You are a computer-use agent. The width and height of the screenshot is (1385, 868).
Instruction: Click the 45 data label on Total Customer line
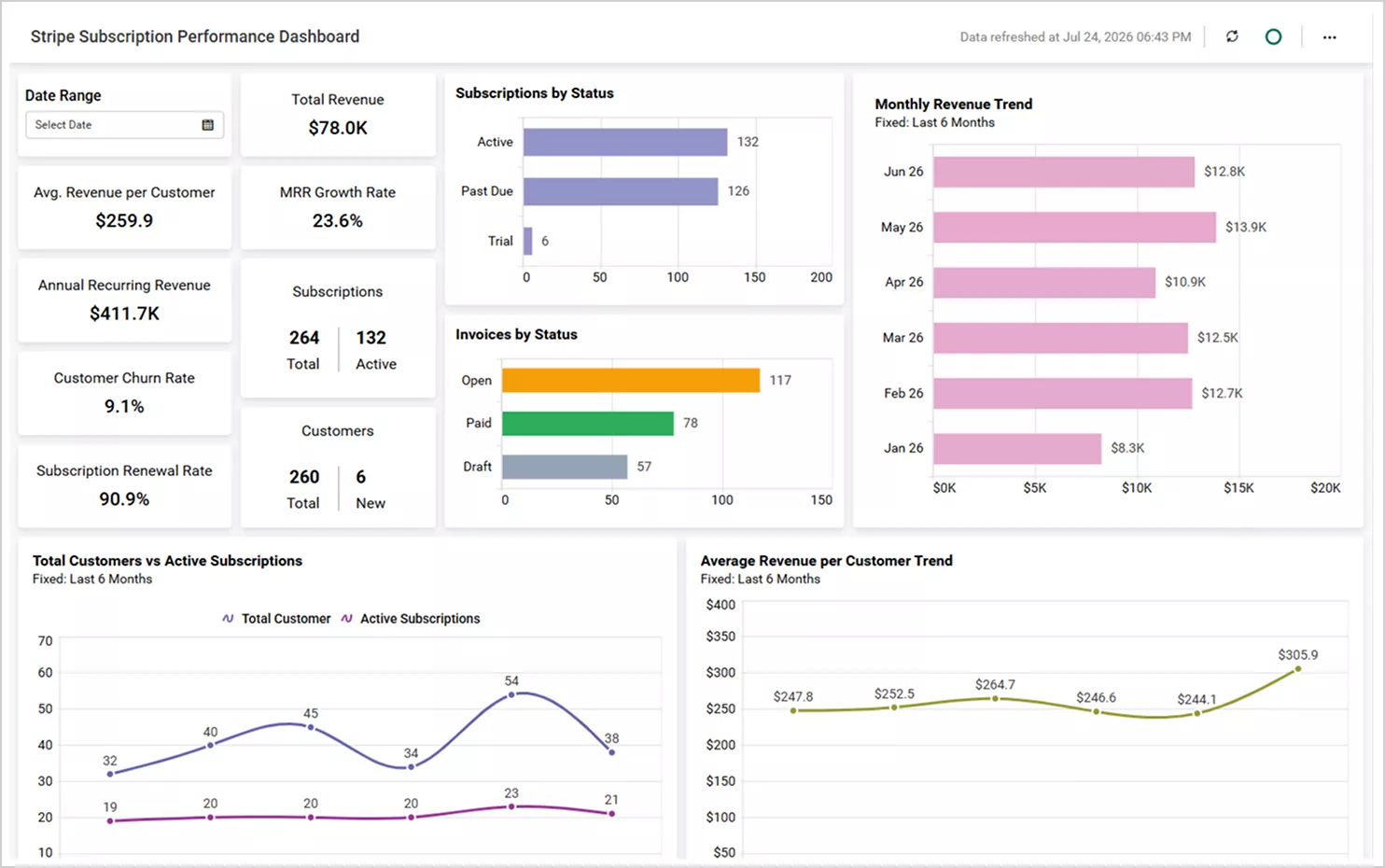tap(311, 714)
